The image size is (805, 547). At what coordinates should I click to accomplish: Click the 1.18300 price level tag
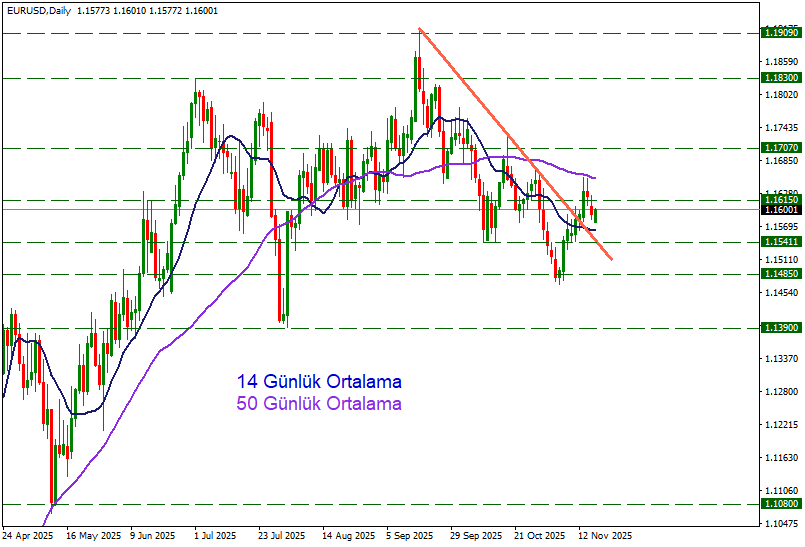point(780,78)
